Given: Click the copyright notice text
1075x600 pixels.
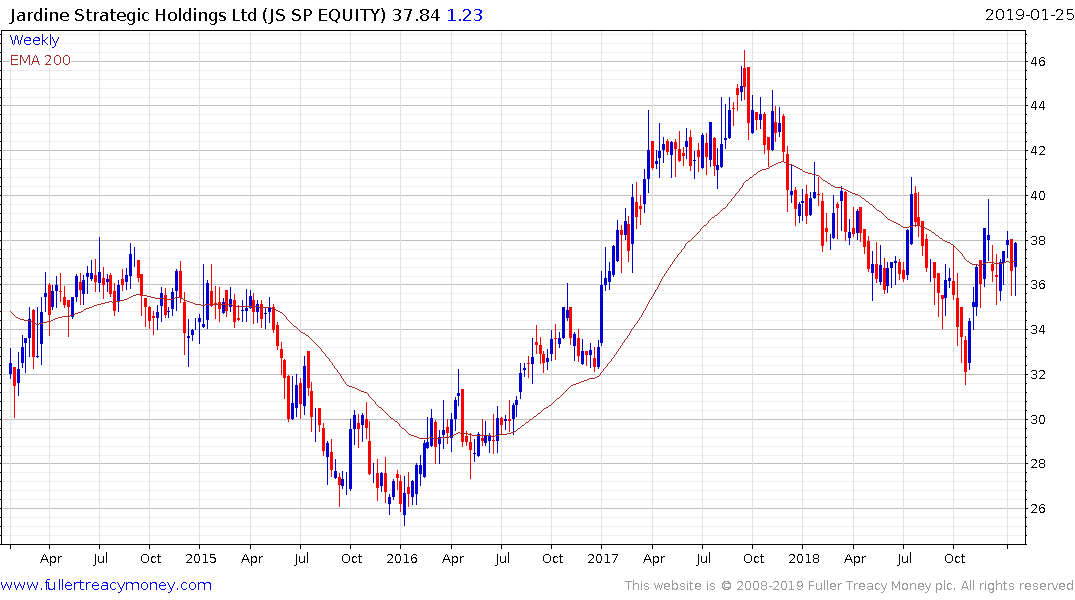Looking at the screenshot, I should (849, 586).
